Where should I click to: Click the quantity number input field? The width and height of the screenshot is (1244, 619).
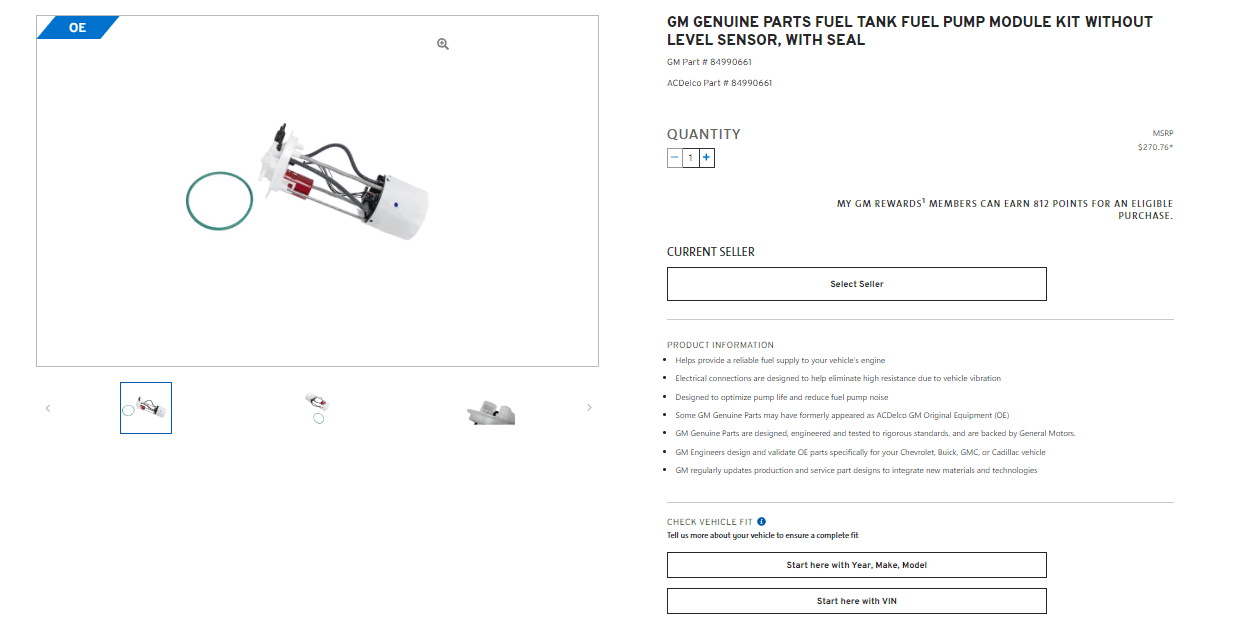[690, 157]
